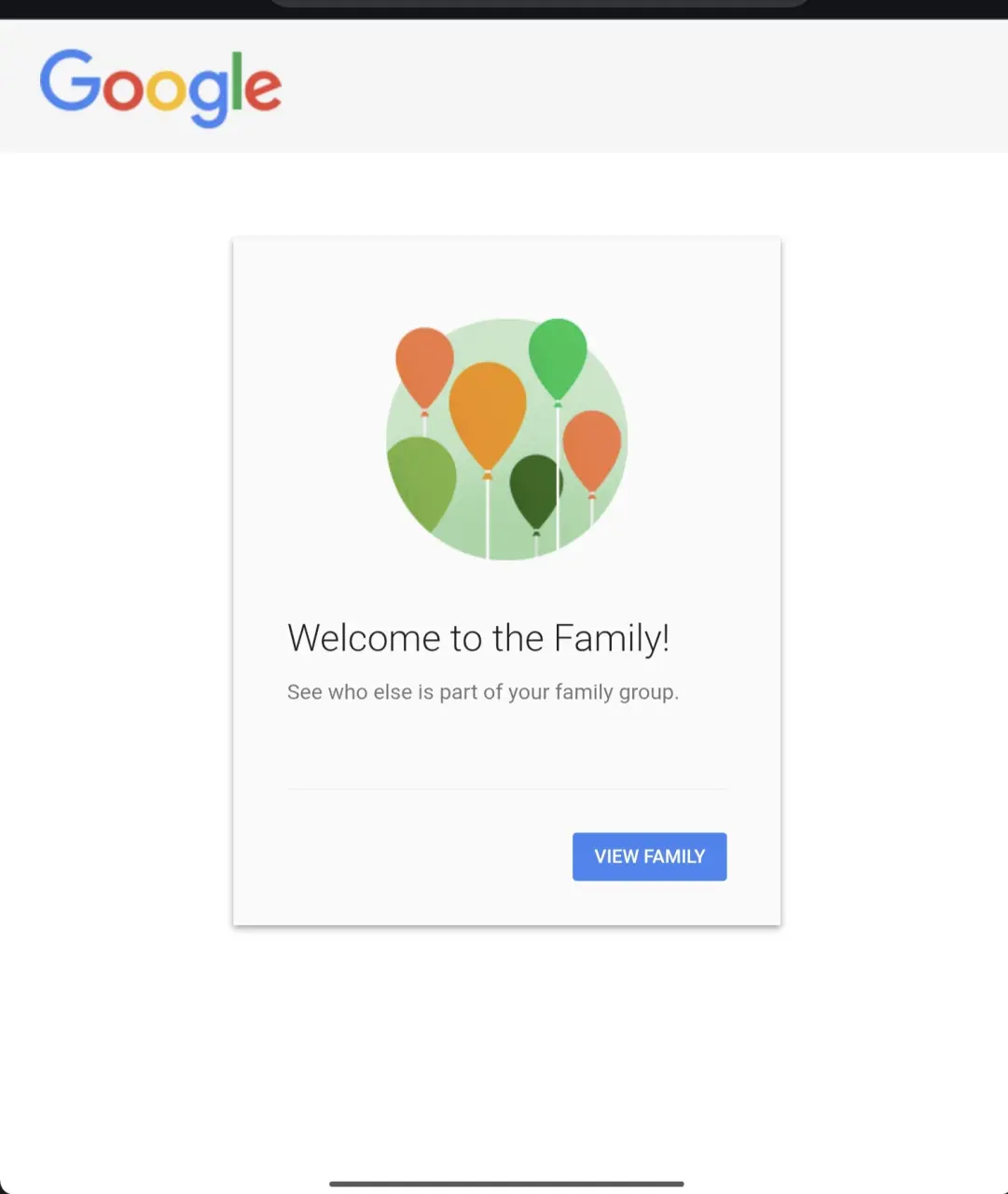Click the dark pill handle at top
This screenshot has height=1194, width=1008.
[539, 3]
